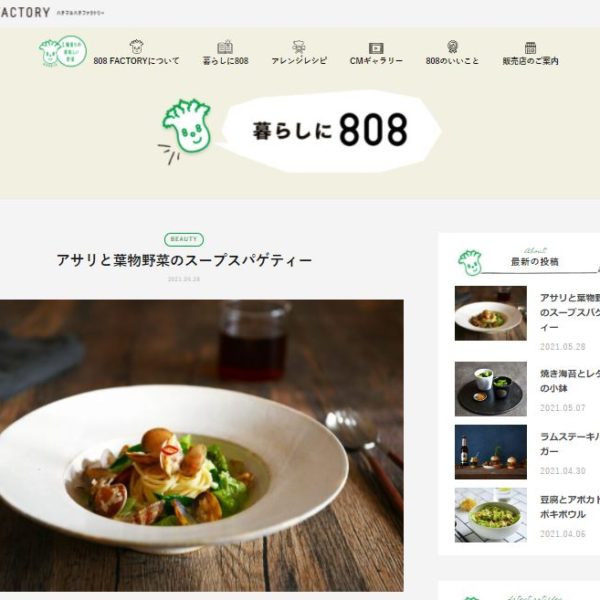Open article title アサリと葉物野菜のスープスパゲティー
The width and height of the screenshot is (600, 600).
[184, 260]
